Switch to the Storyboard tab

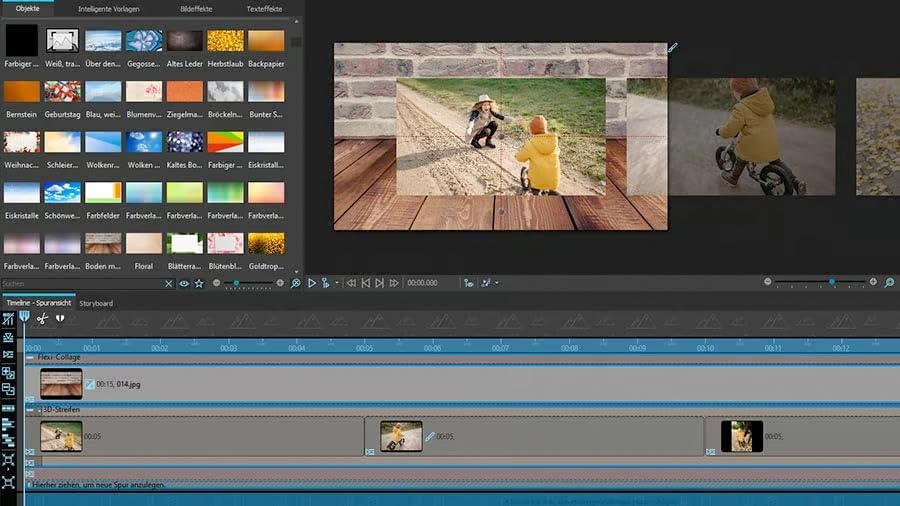point(96,303)
